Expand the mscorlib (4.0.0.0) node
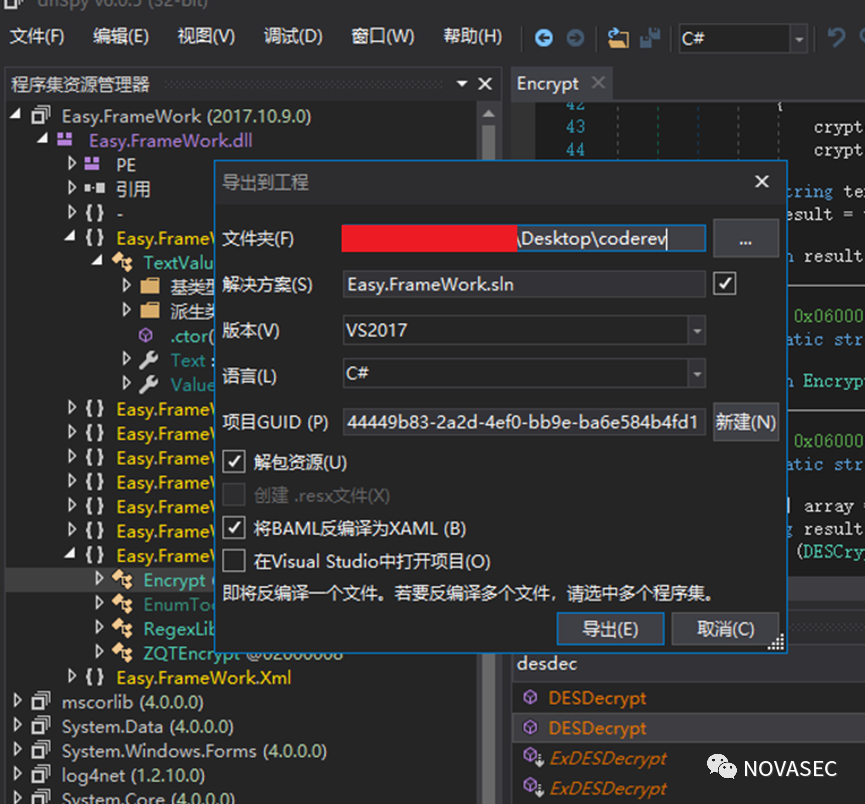Screen dimensions: 865x804 pyautogui.click(x=17, y=701)
